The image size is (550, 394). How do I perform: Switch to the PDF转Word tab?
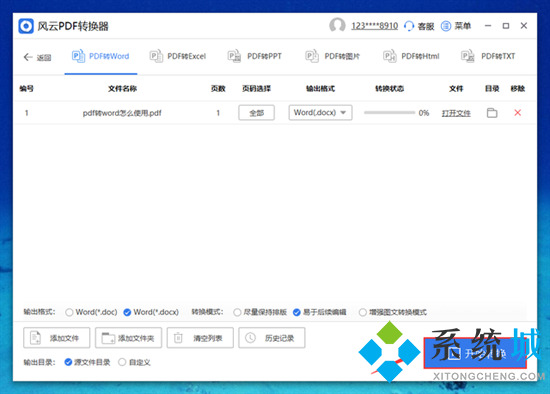[x=101, y=56]
